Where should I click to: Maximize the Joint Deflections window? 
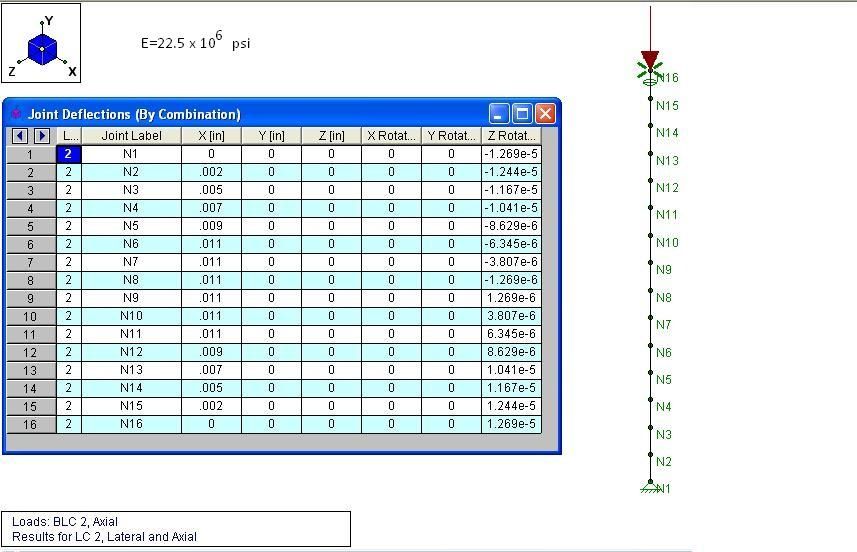tap(522, 114)
